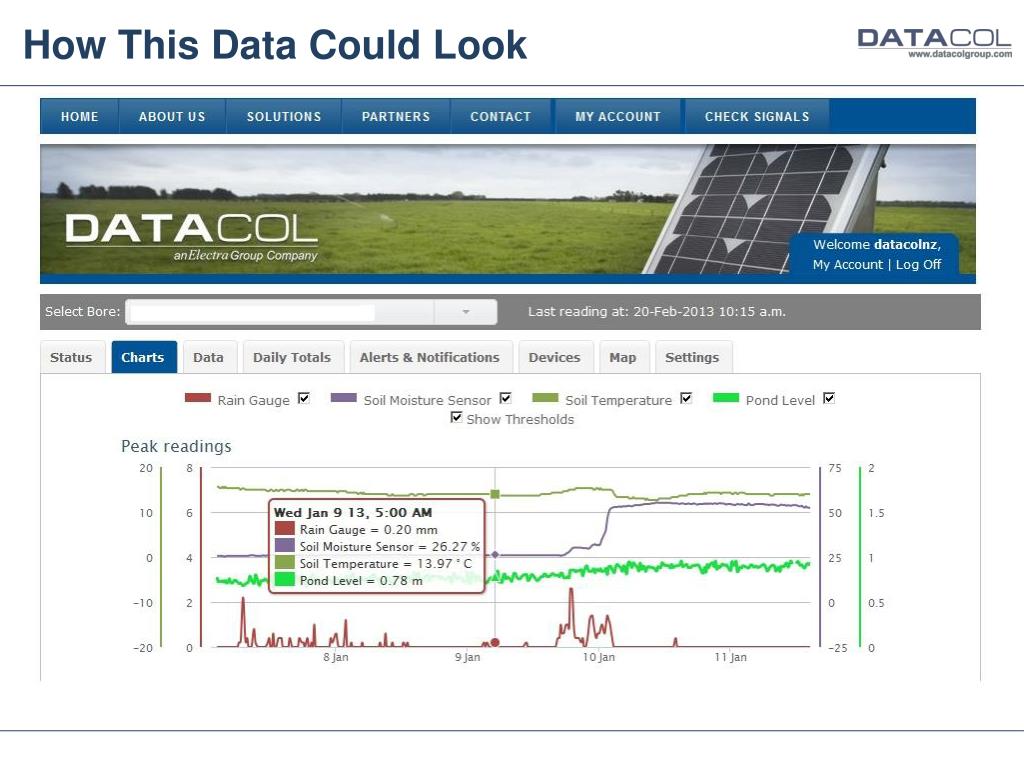Viewport: 1024px width, 768px height.
Task: Click the bright green Pond Level legend swatch
Action: pyautogui.click(x=726, y=398)
